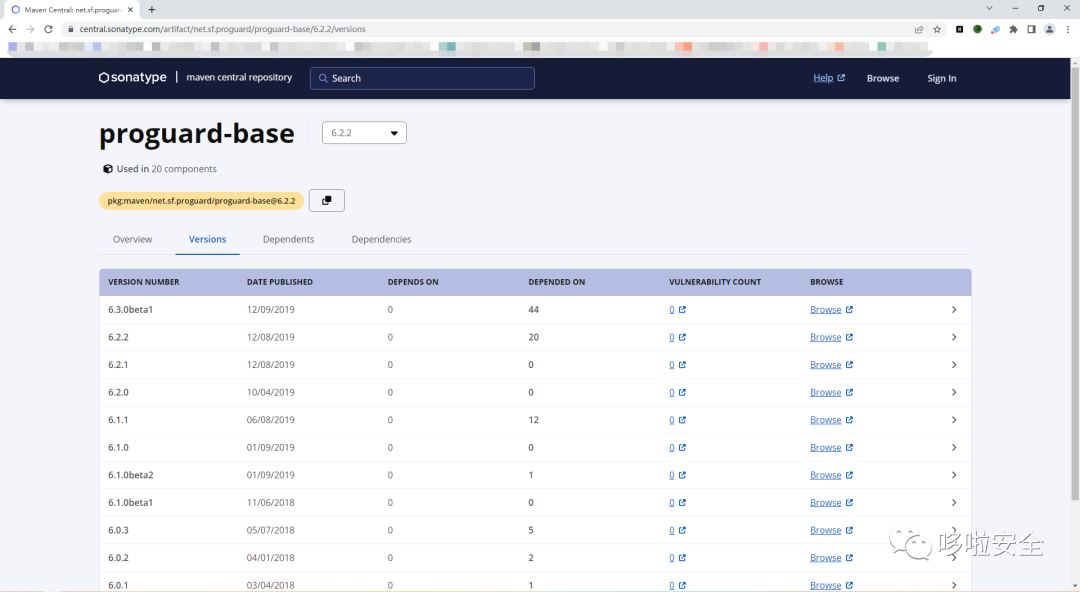This screenshot has width=1080, height=592.
Task: Open the browser extensions puzzle icon
Action: click(x=1013, y=29)
